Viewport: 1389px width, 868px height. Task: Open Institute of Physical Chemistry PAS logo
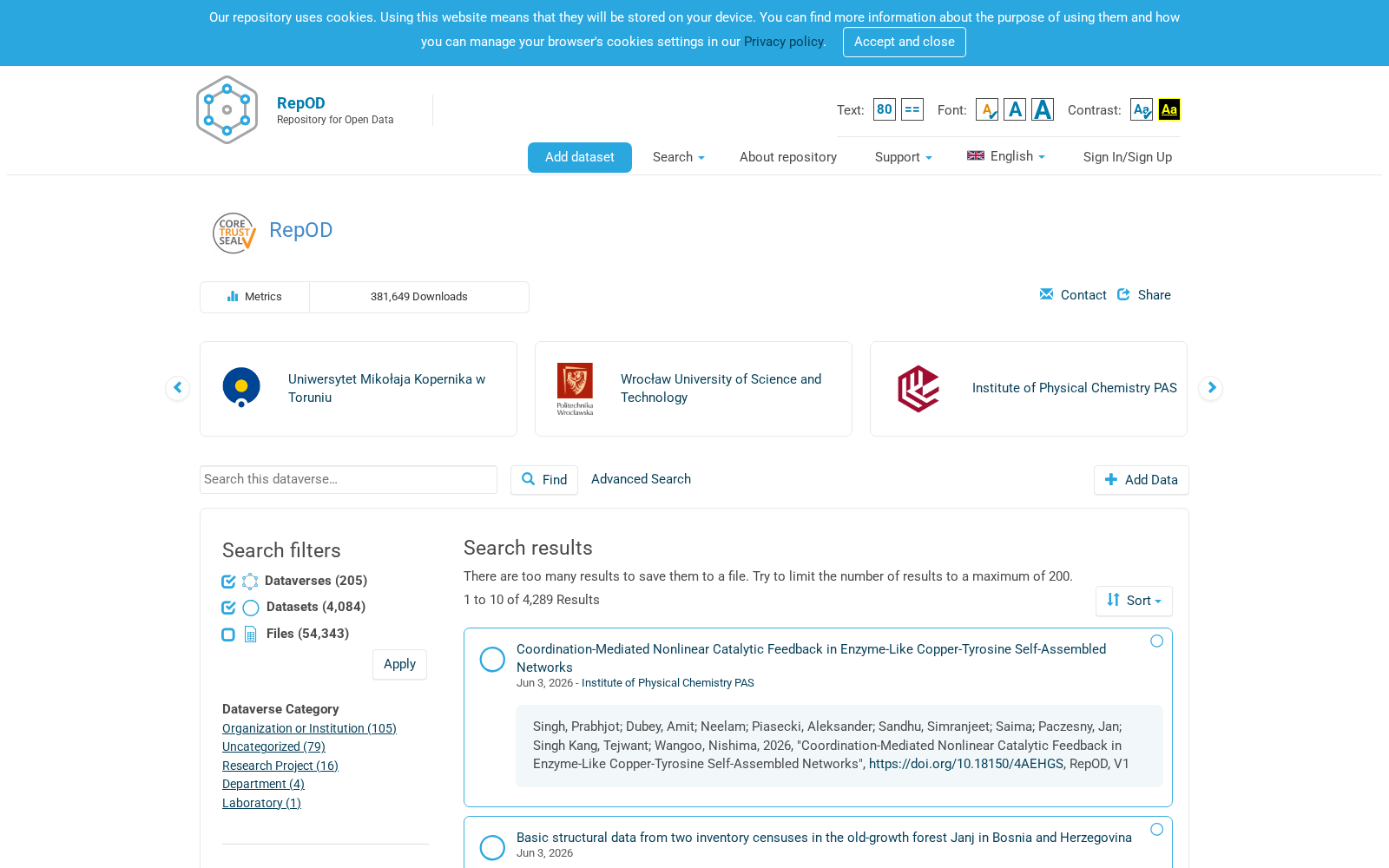click(918, 388)
